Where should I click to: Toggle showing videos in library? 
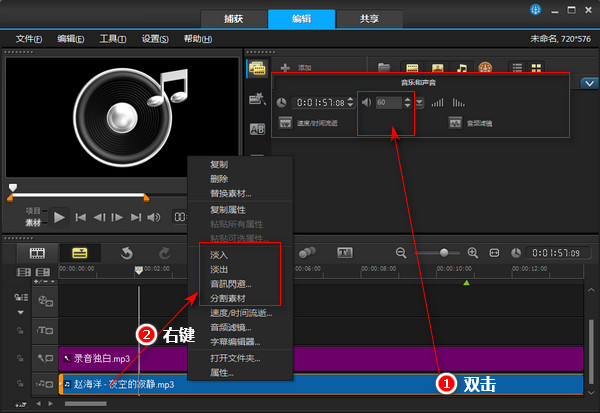coord(412,68)
